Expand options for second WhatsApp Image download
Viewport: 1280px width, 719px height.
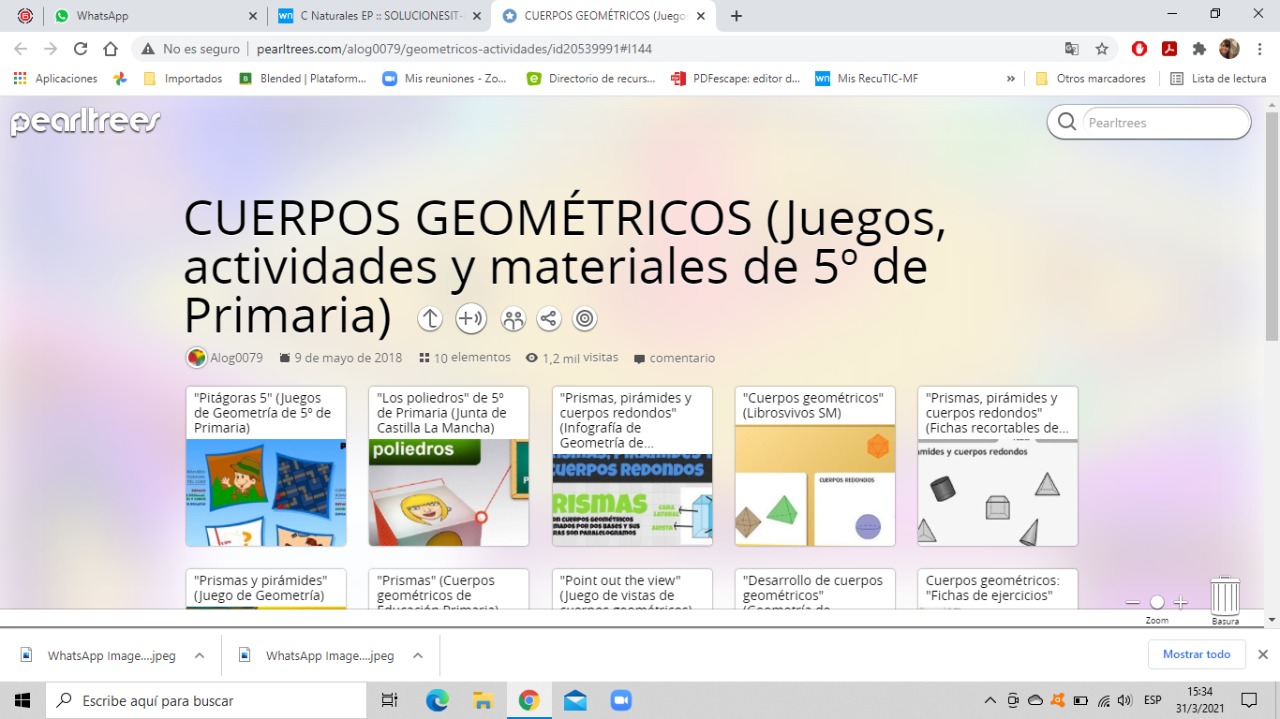coord(418,656)
